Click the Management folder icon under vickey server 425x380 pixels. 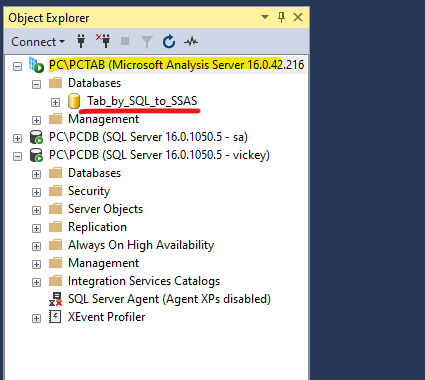[x=56, y=263]
